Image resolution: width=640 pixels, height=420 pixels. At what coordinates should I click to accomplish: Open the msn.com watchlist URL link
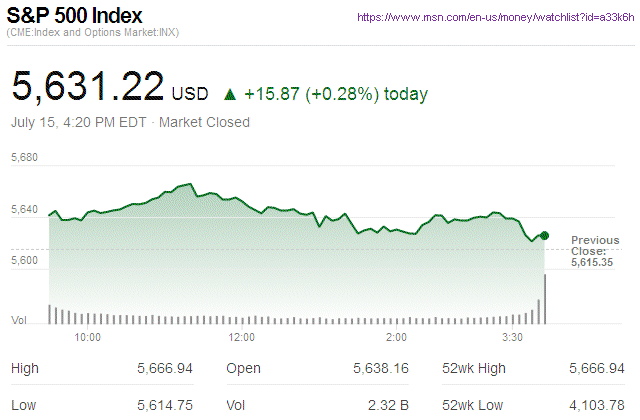pyautogui.click(x=495, y=18)
